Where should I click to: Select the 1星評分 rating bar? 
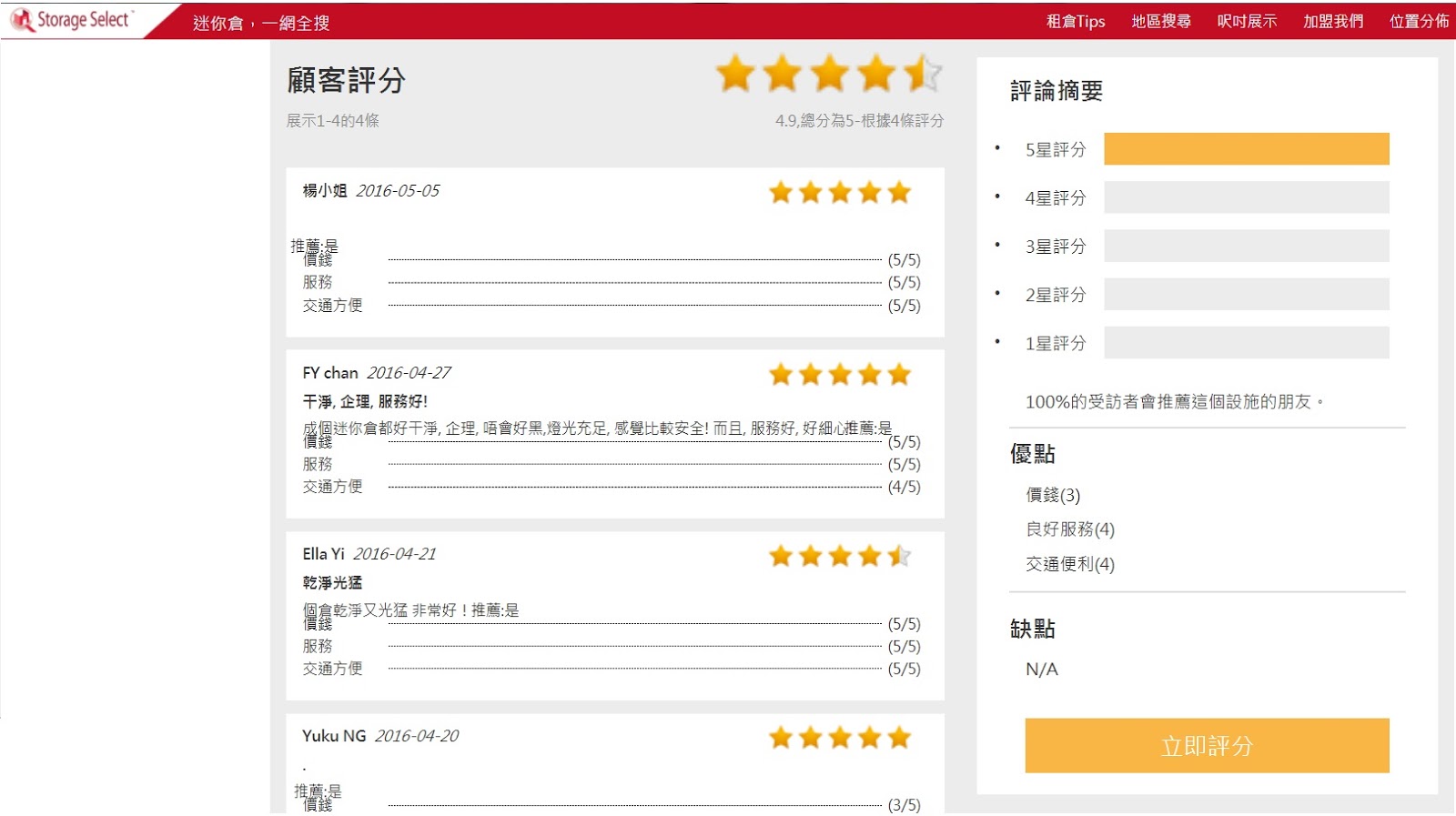click(1246, 343)
